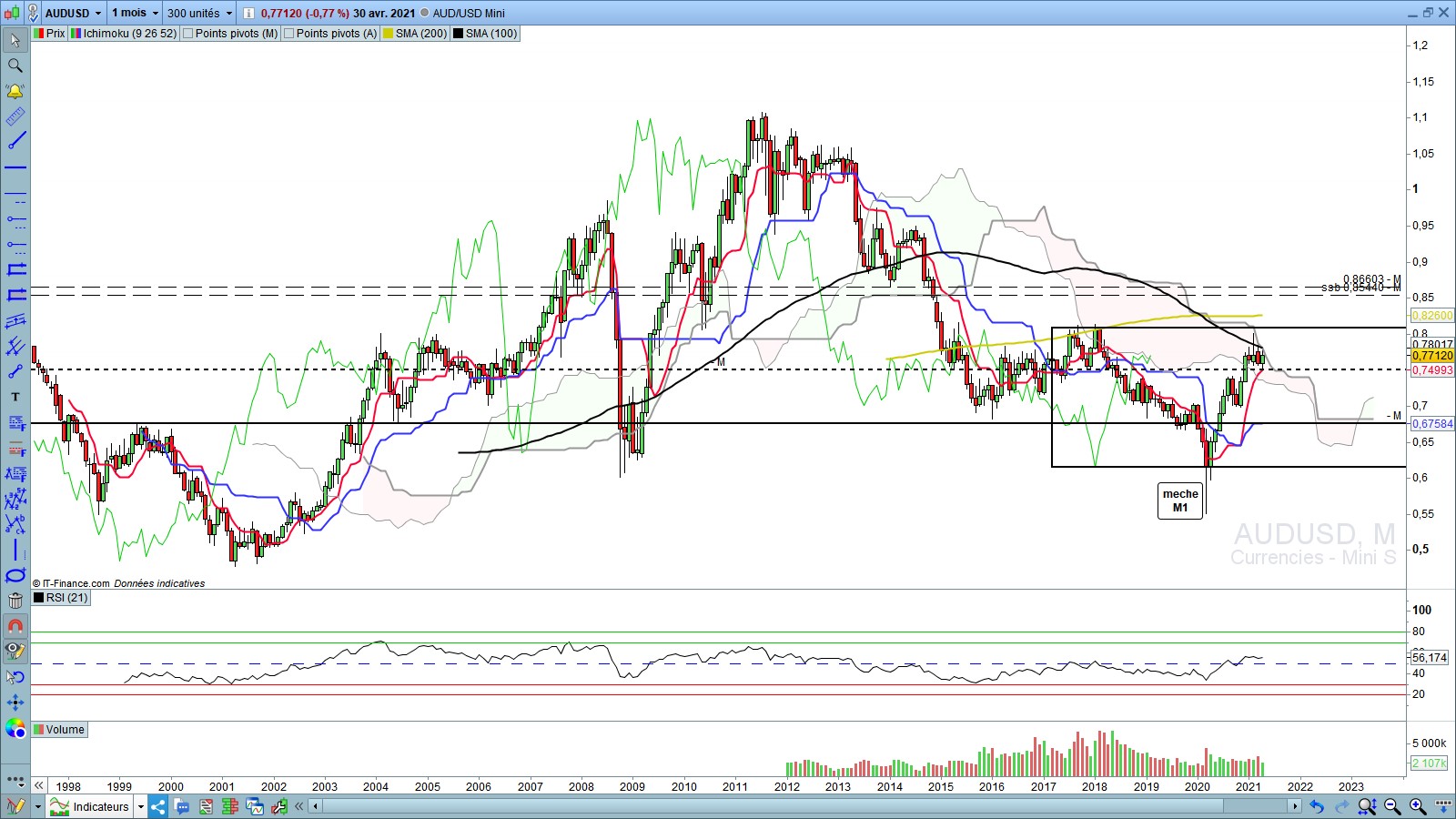Open the toolbar options arrow at bottom right
Viewport: 1456px width, 819px height.
(x=1443, y=806)
